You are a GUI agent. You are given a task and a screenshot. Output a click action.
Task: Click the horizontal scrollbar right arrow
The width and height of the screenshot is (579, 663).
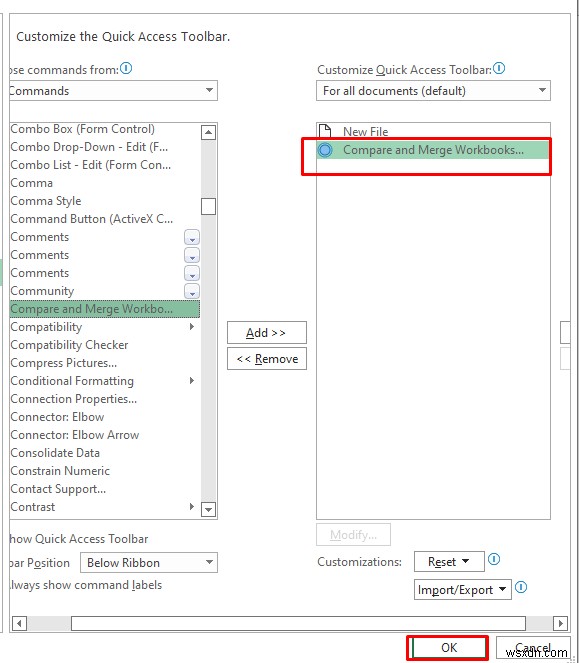point(560,623)
